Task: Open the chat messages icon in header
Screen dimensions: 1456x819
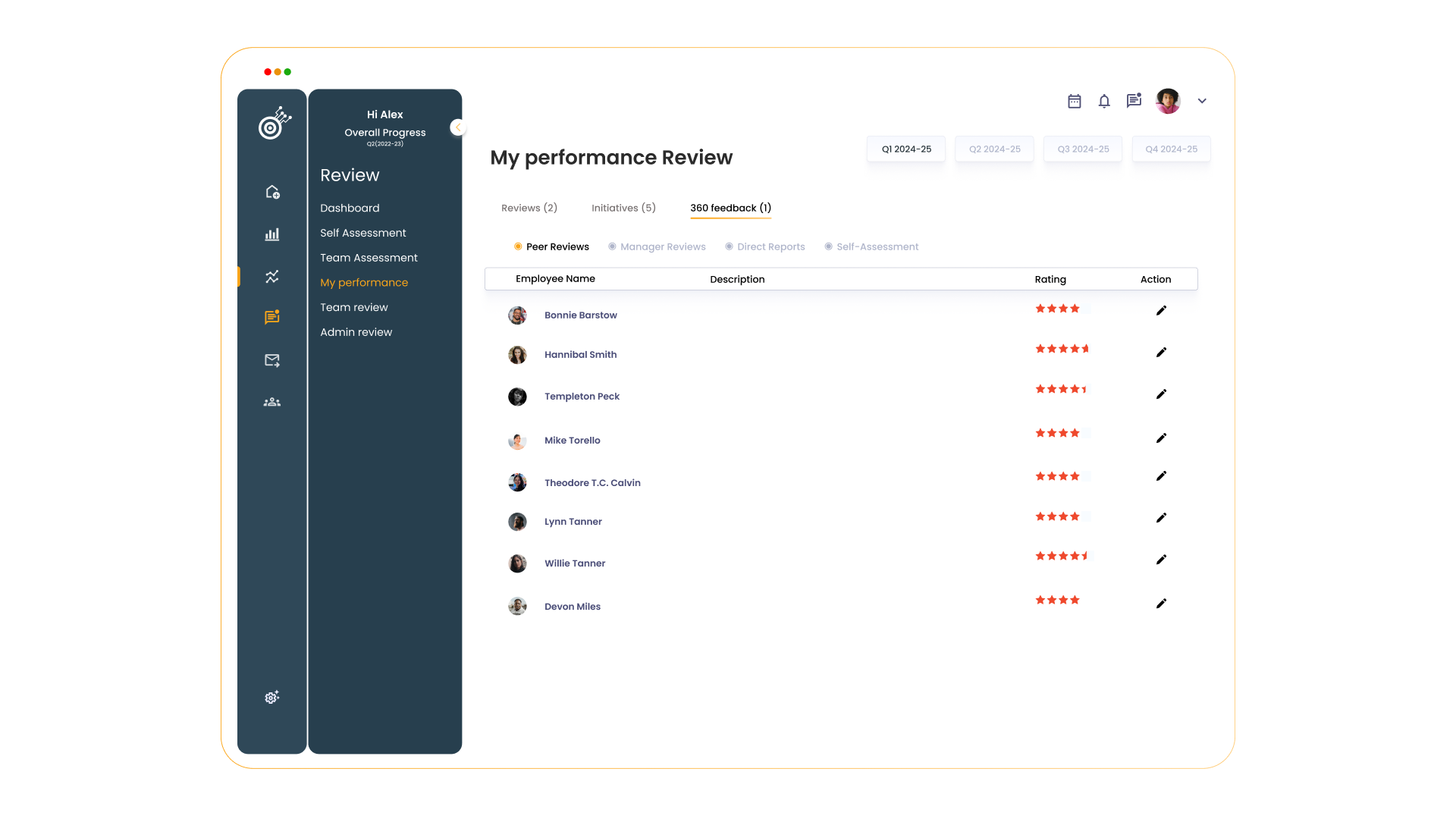Action: tap(1134, 100)
